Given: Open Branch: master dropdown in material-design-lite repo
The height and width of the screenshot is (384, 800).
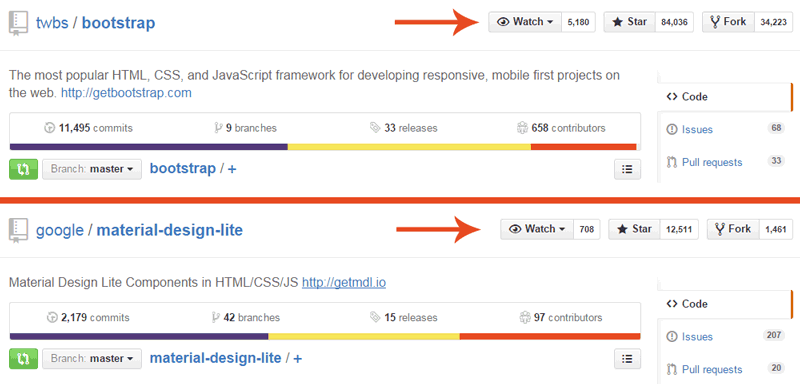Looking at the screenshot, I should [92, 359].
